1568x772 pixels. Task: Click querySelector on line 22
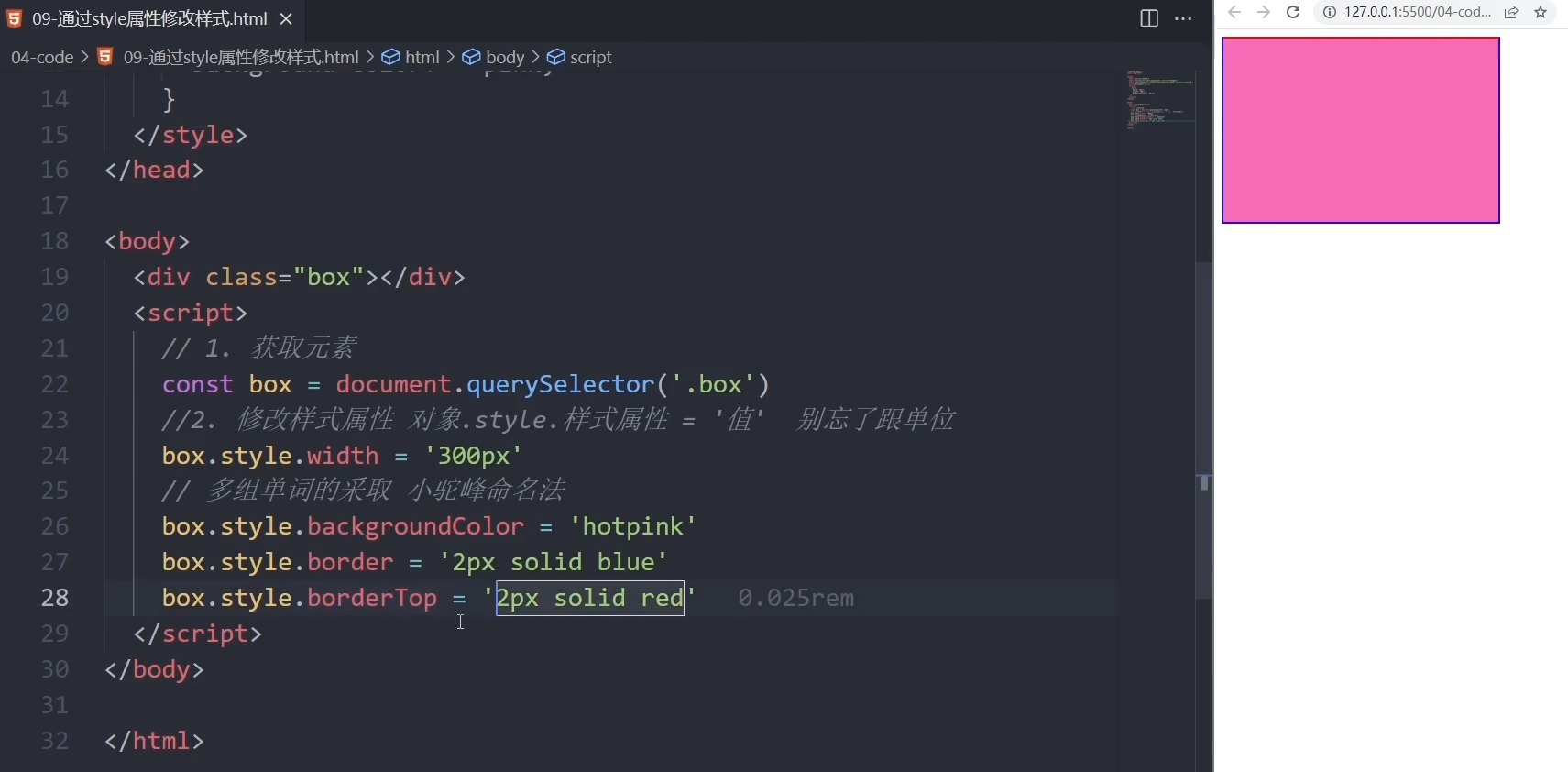561,384
